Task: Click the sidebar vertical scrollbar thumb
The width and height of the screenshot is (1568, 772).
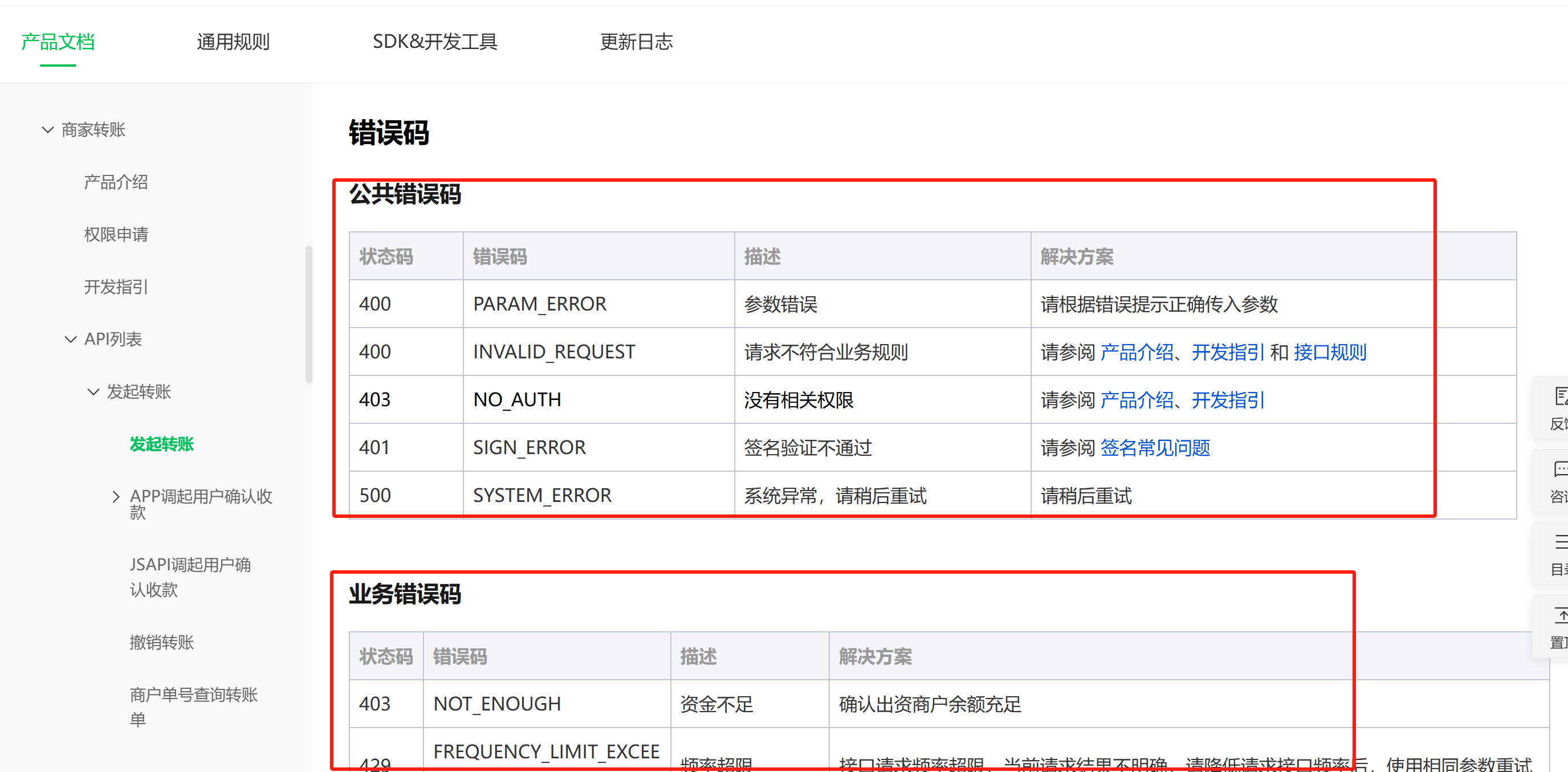Action: click(x=308, y=314)
